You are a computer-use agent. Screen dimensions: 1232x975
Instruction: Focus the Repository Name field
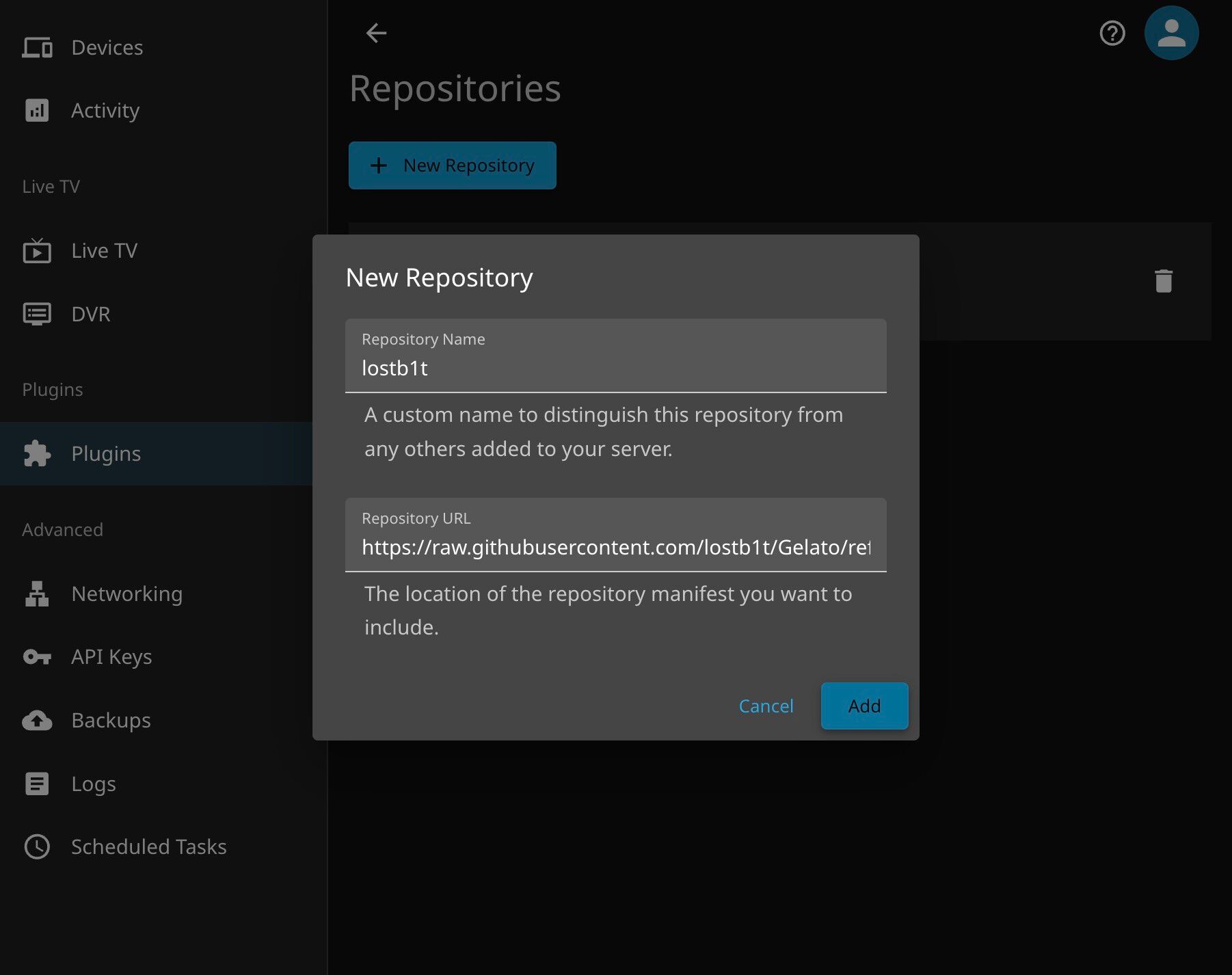[615, 368]
